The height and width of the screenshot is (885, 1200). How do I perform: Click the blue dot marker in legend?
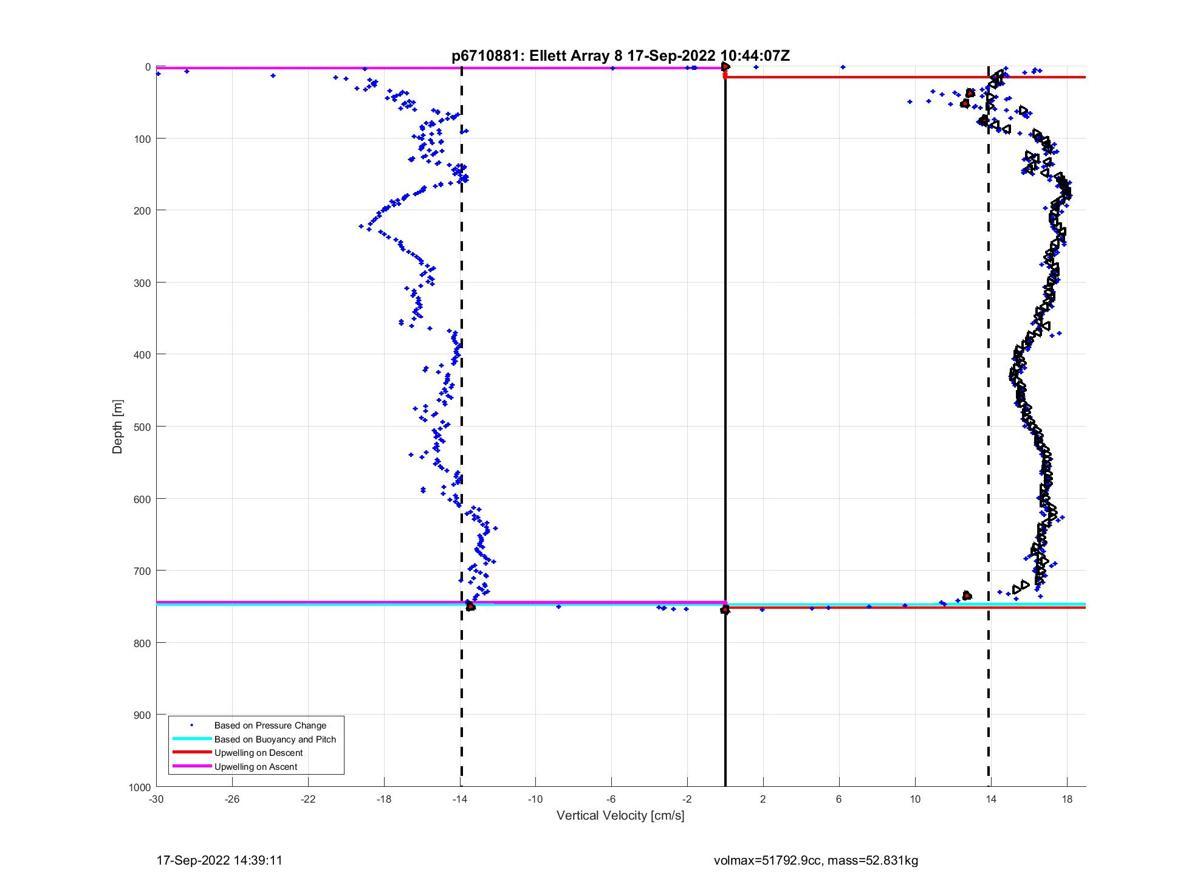[191, 725]
